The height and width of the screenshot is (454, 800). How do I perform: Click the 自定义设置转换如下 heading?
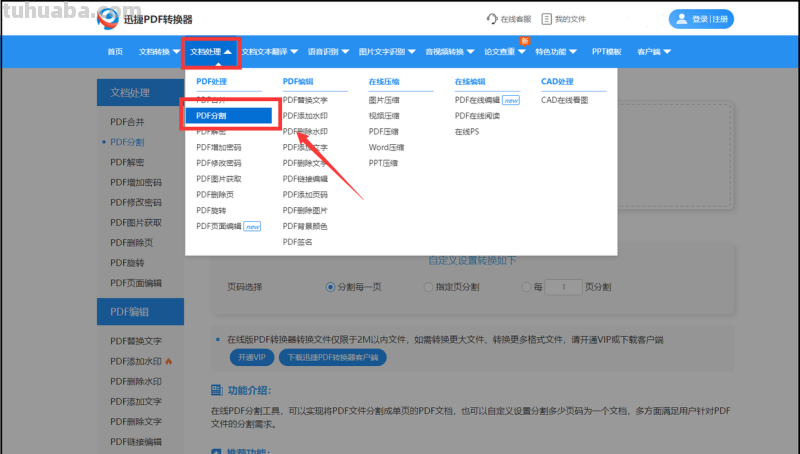tap(472, 261)
